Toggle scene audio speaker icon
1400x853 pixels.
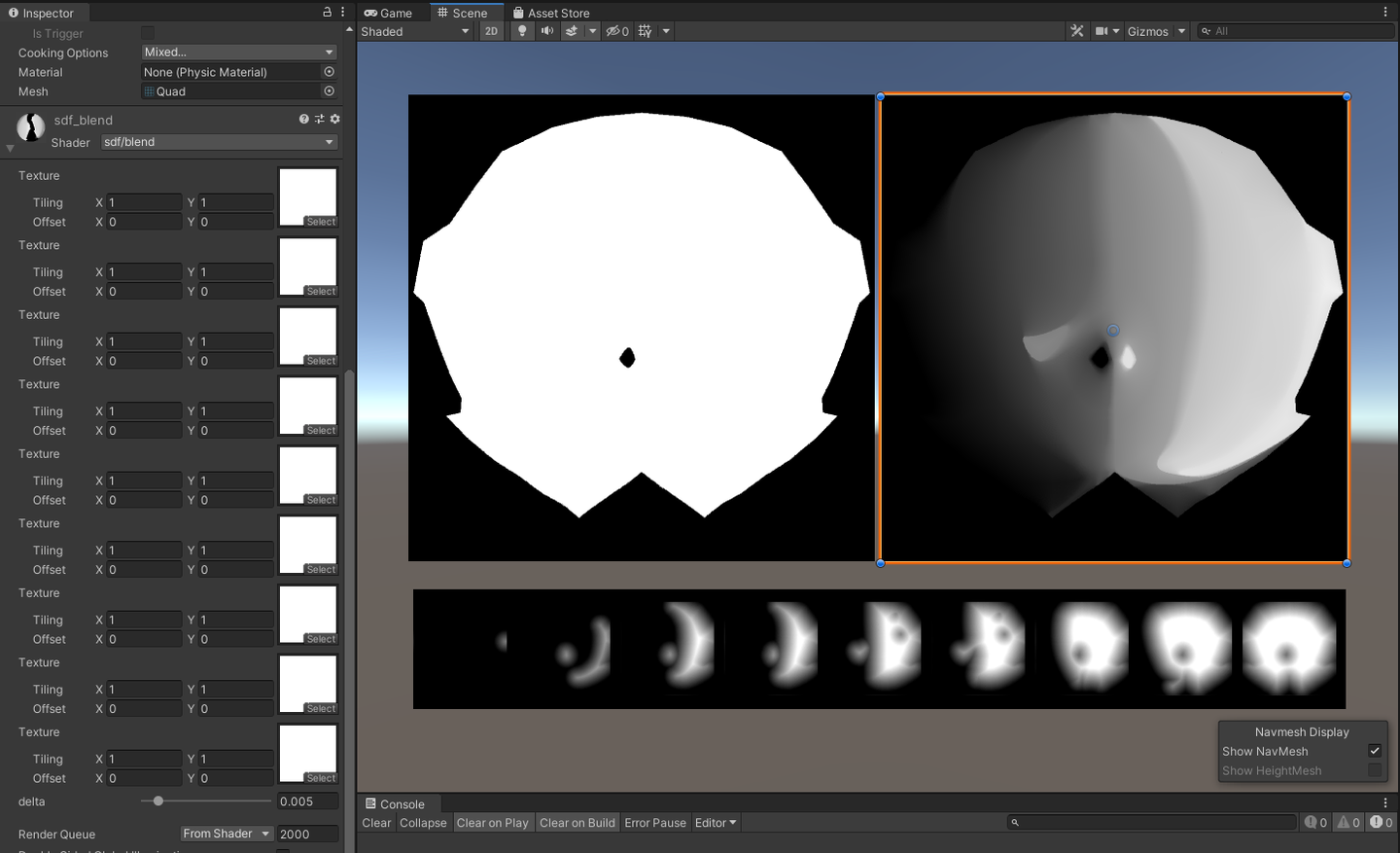click(546, 31)
